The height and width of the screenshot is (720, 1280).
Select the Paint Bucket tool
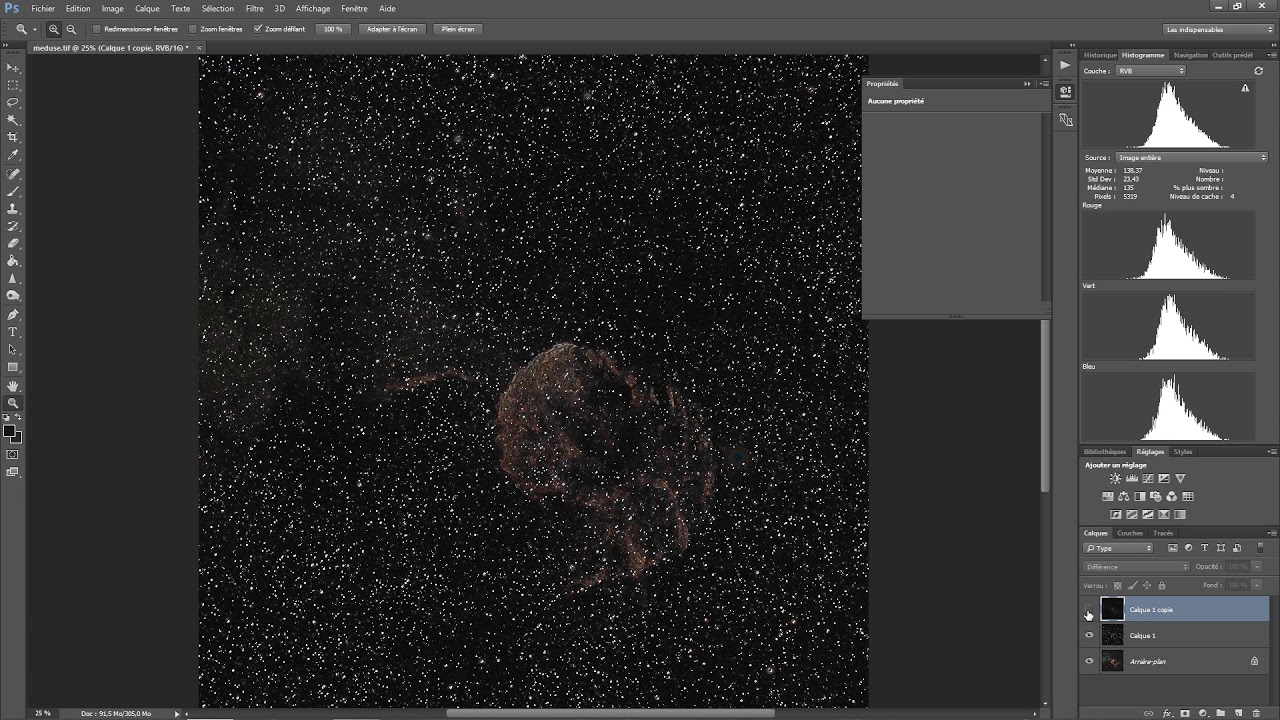[13, 261]
